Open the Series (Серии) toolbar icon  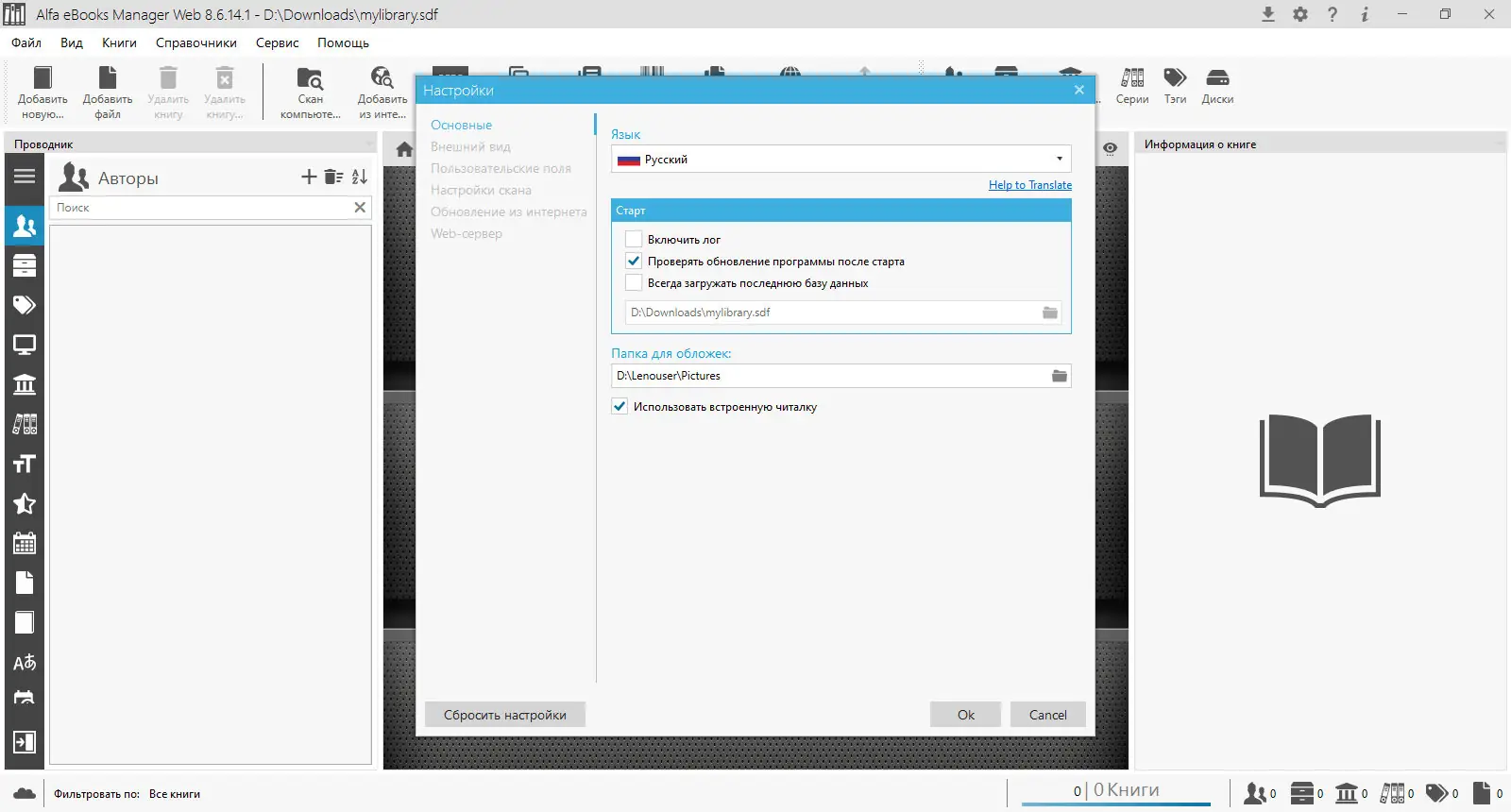tap(1132, 86)
